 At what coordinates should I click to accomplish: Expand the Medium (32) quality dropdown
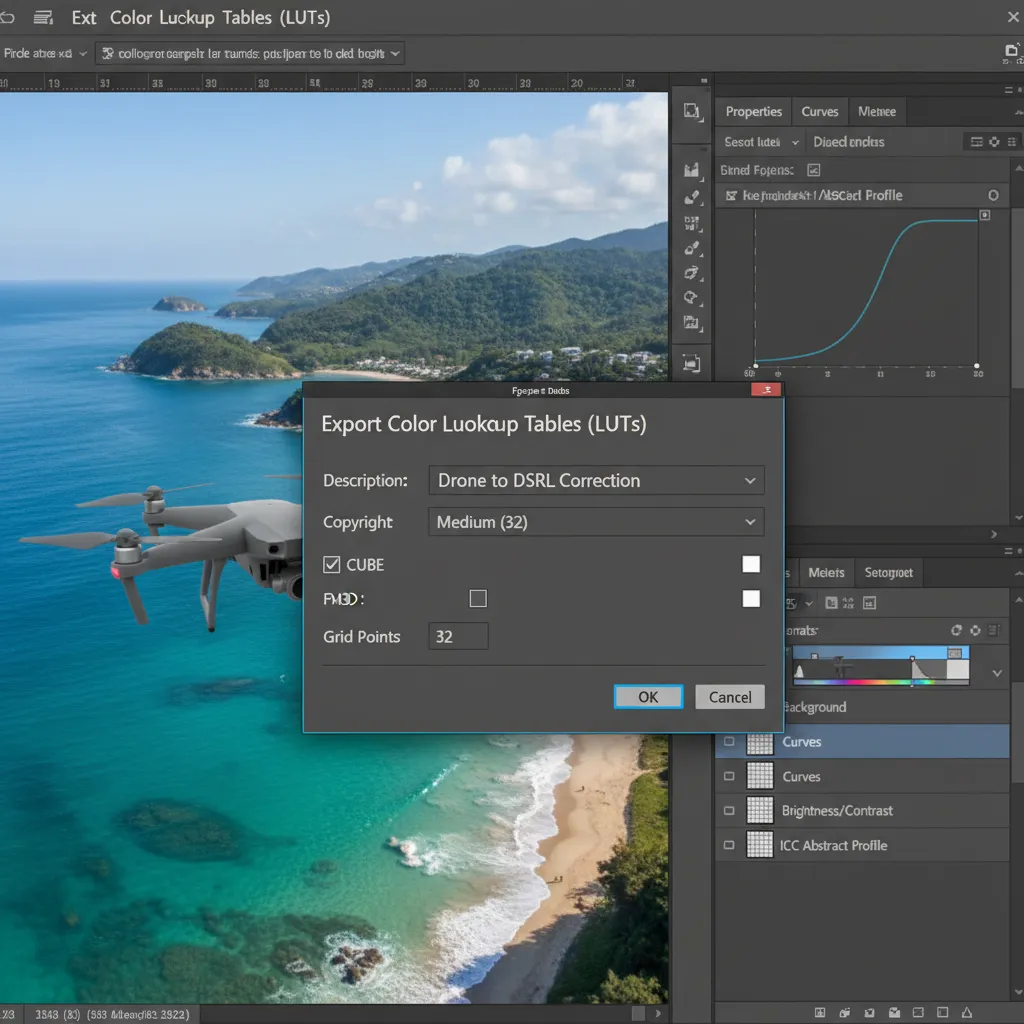coord(596,522)
